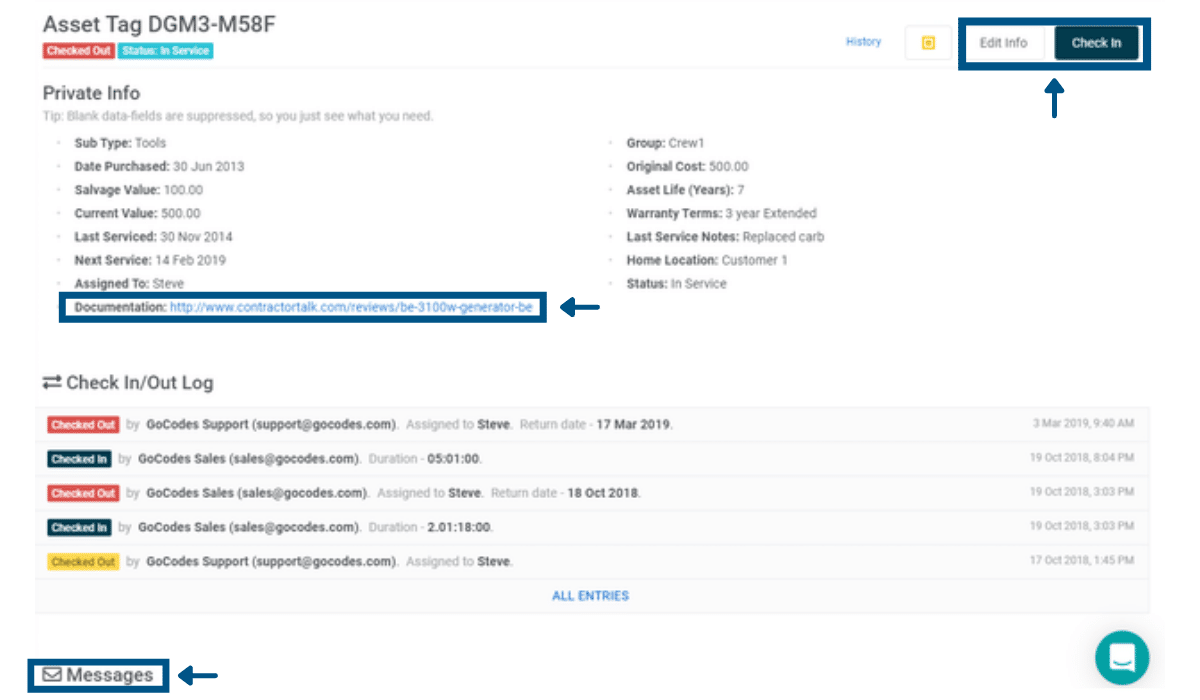Click the Check In/Out Log arrows icon
Viewport: 1200px width, 700px height.
tap(52, 383)
